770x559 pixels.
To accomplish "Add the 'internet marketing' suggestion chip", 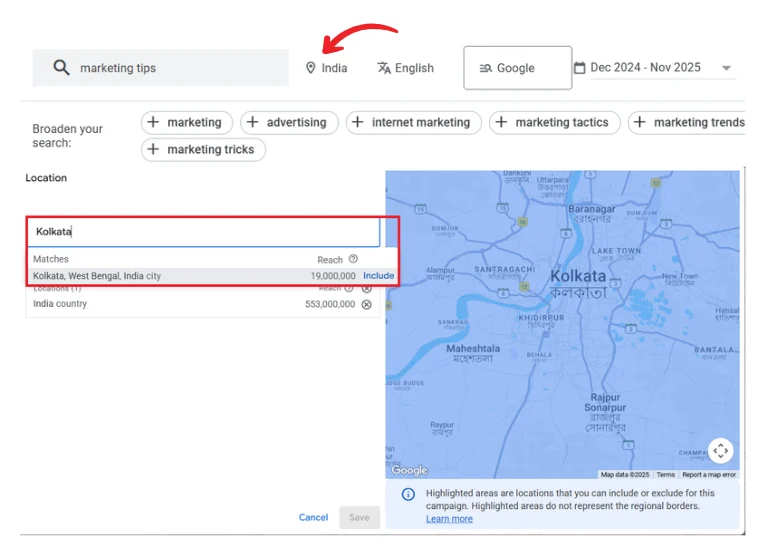I will point(413,123).
